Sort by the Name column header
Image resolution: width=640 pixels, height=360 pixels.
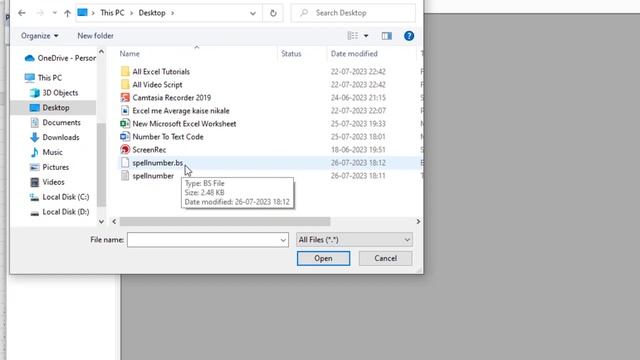pos(129,54)
